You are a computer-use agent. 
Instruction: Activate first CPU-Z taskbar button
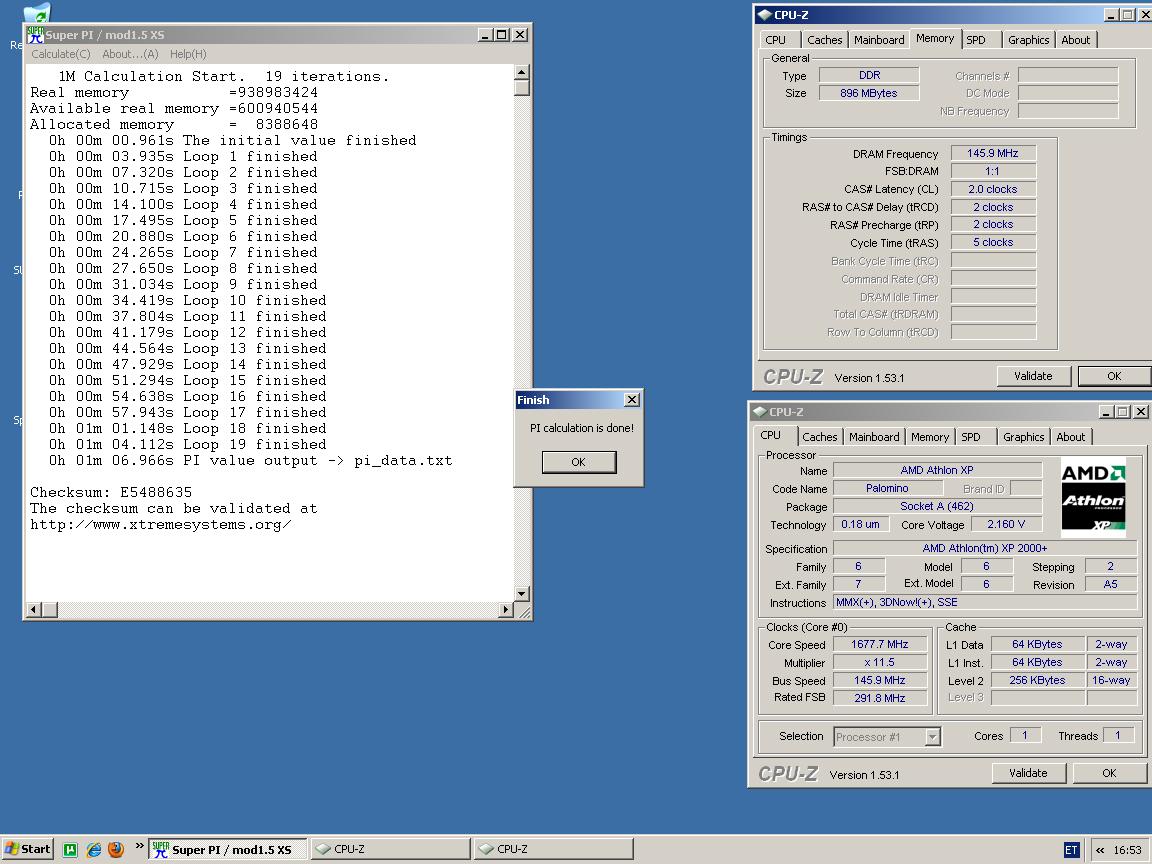click(x=390, y=849)
